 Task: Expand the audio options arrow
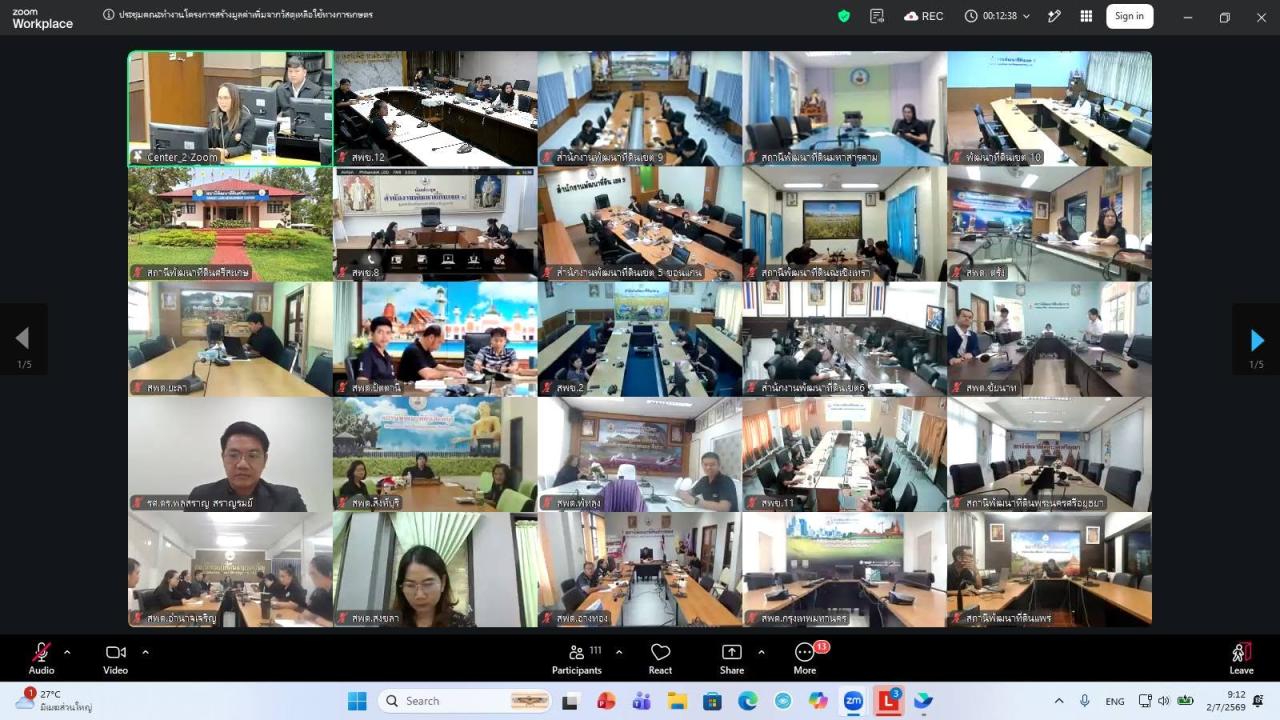coord(67,652)
